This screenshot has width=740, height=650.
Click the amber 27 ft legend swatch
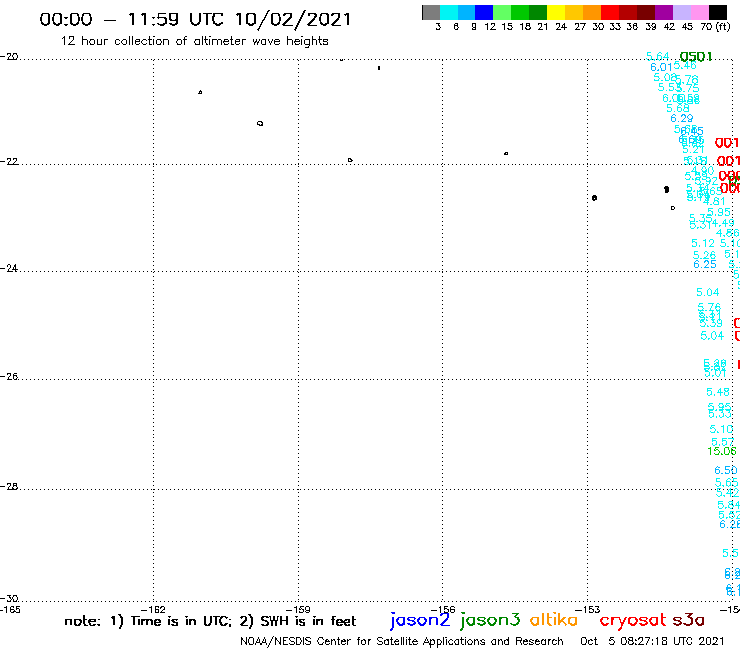pyautogui.click(x=574, y=12)
